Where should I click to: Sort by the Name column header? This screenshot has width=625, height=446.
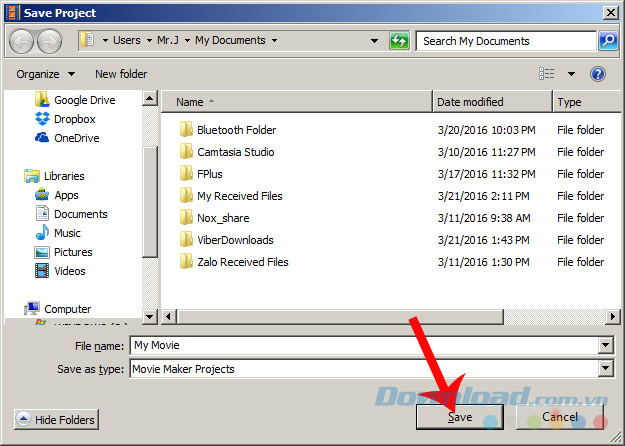297,102
